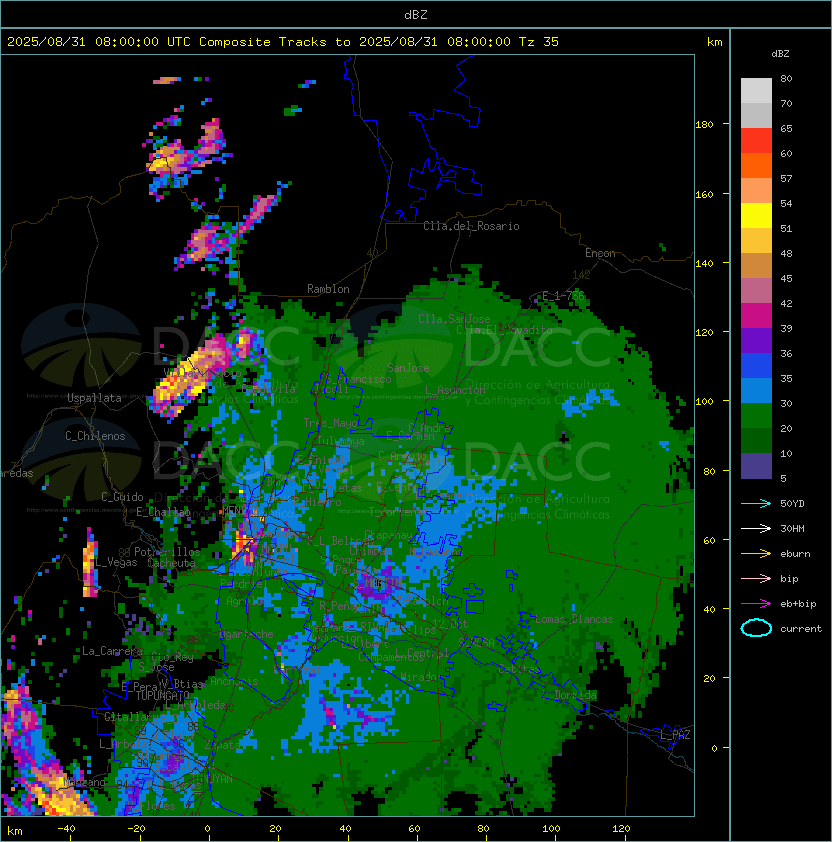Click the 'La_Carrera' map label
The height and width of the screenshot is (842, 832).
[x=112, y=651]
